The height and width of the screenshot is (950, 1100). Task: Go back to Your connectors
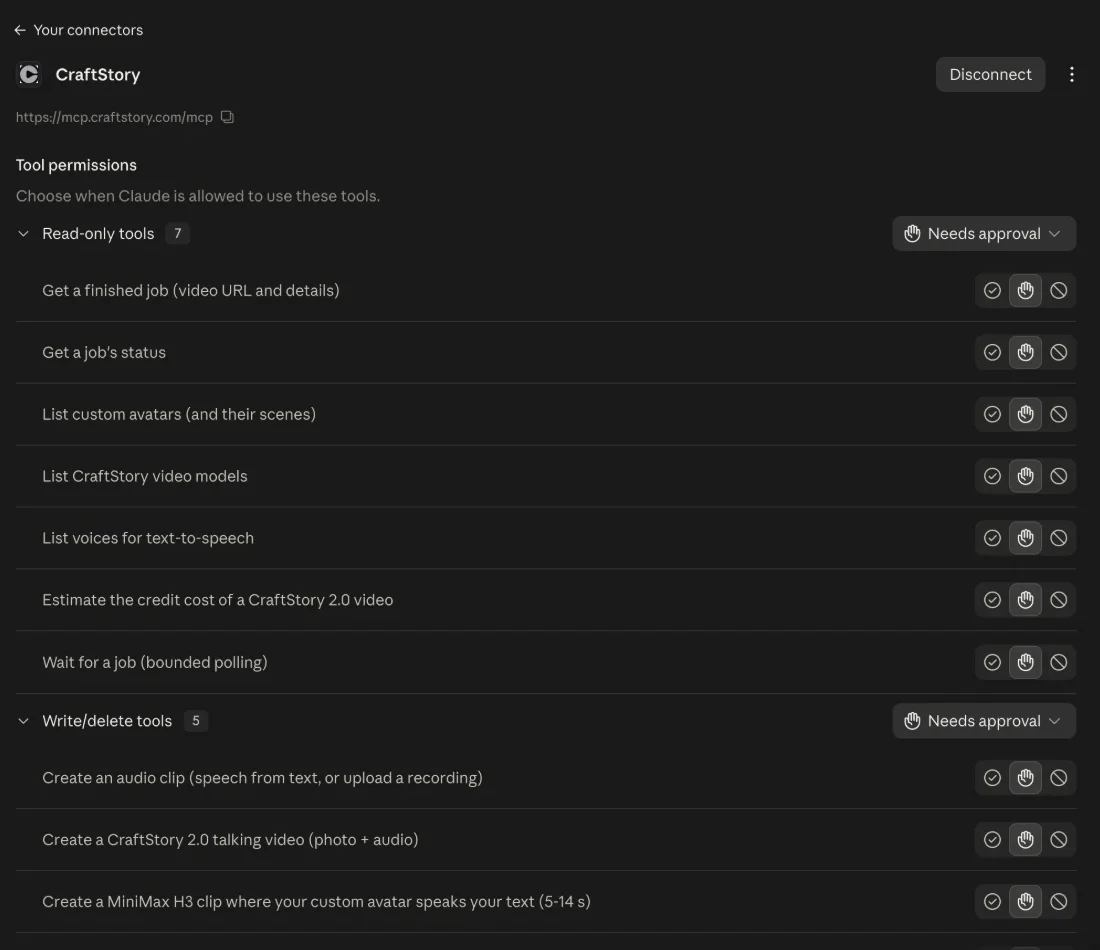(x=78, y=30)
